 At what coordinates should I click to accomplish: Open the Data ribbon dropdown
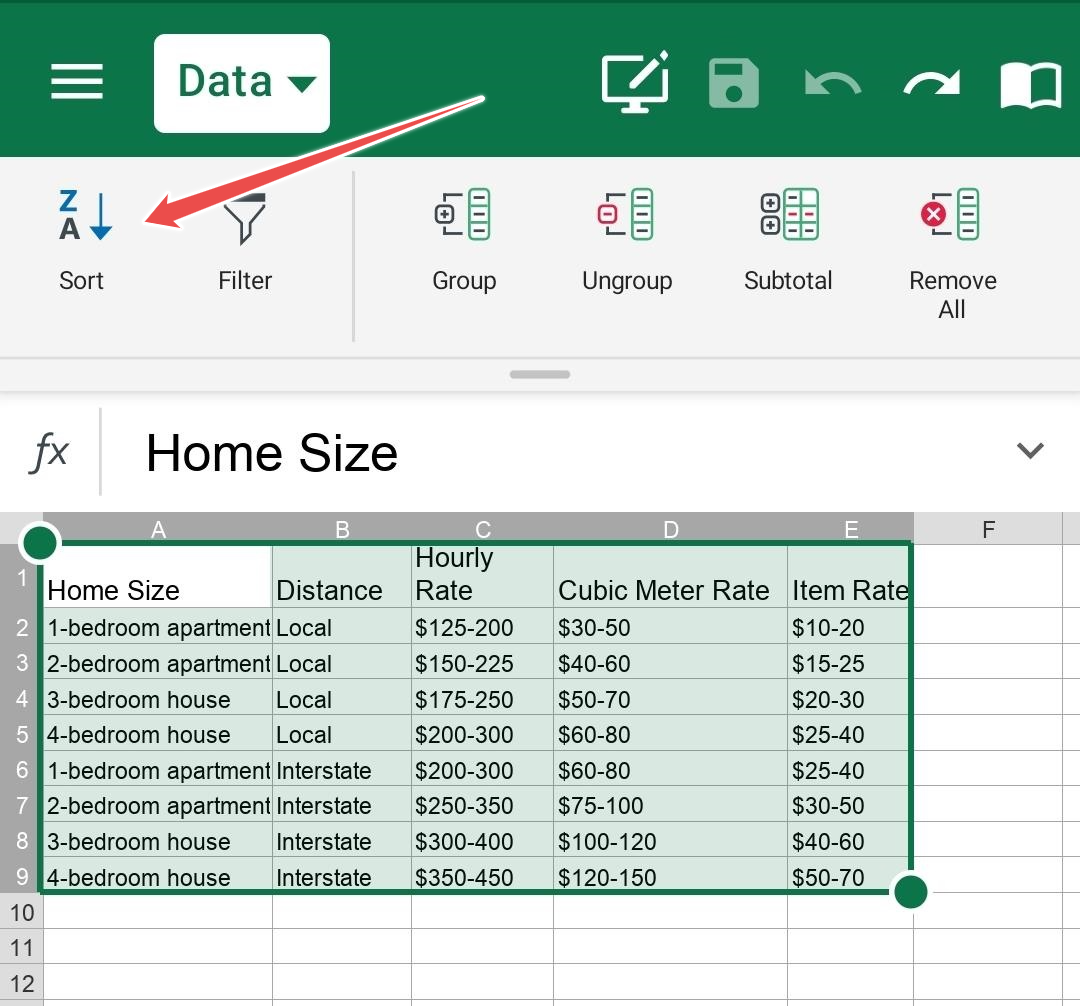[242, 83]
